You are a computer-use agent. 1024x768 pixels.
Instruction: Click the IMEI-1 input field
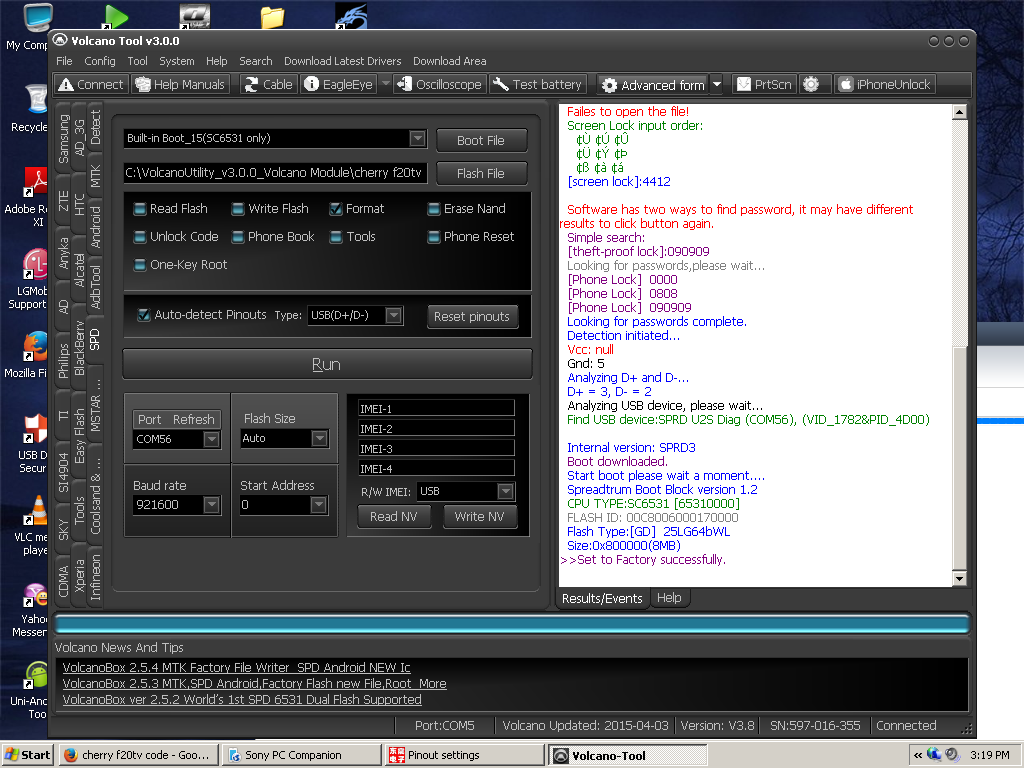436,408
